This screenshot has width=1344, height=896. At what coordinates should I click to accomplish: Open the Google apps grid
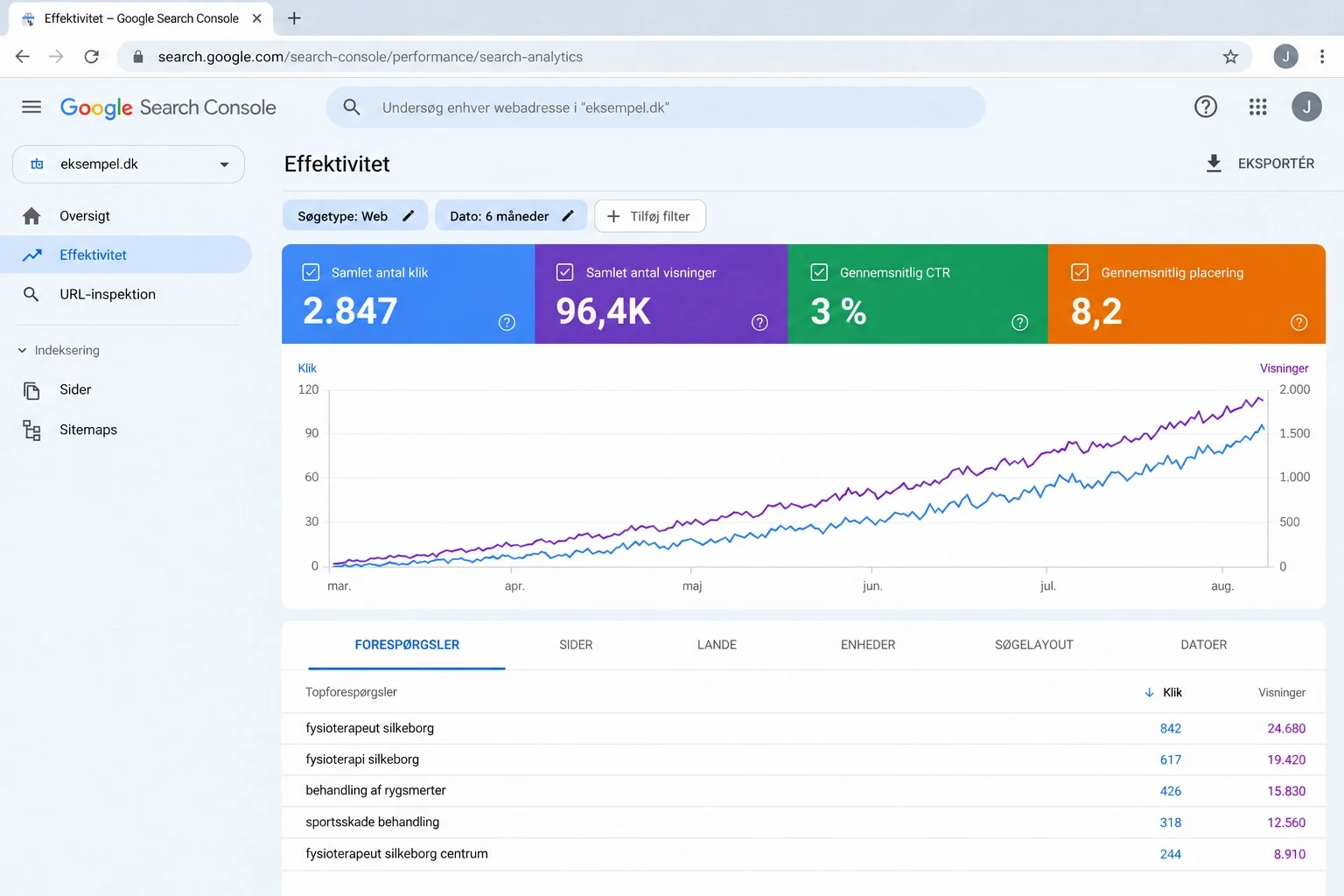tap(1257, 107)
